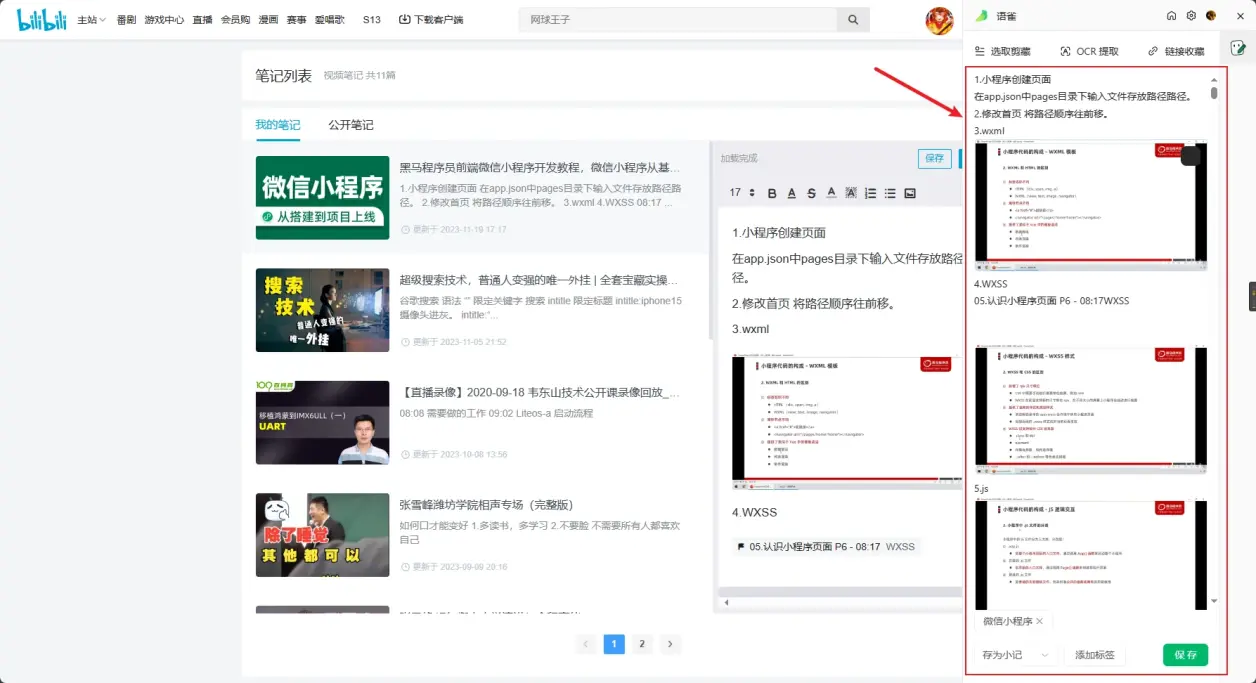The image size is (1256, 683).
Task: Click text 1.小程序创建页面 in Yuque panel
Action: (x=1012, y=79)
